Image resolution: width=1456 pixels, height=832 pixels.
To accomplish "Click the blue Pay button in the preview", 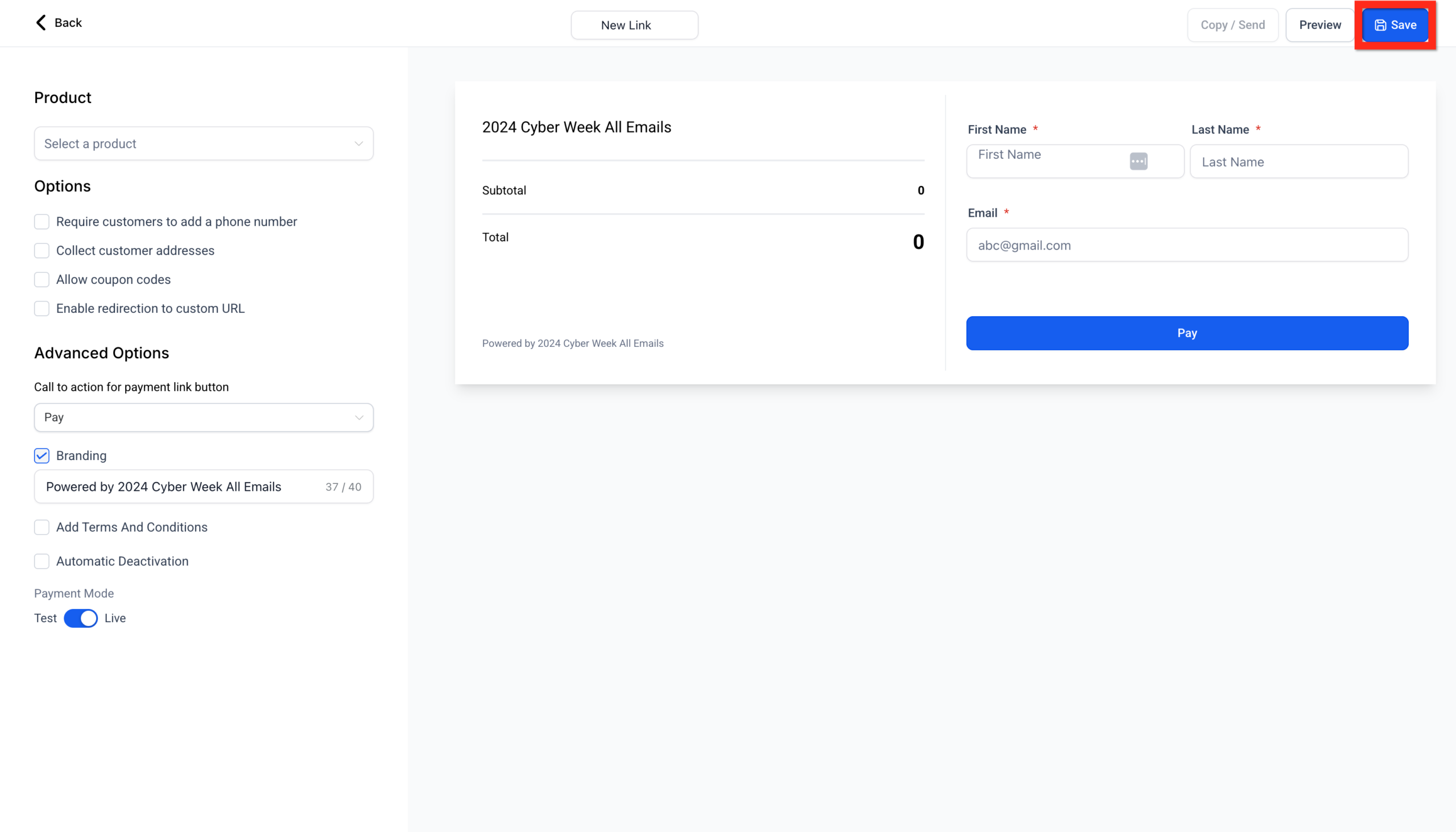I will tap(1187, 333).
